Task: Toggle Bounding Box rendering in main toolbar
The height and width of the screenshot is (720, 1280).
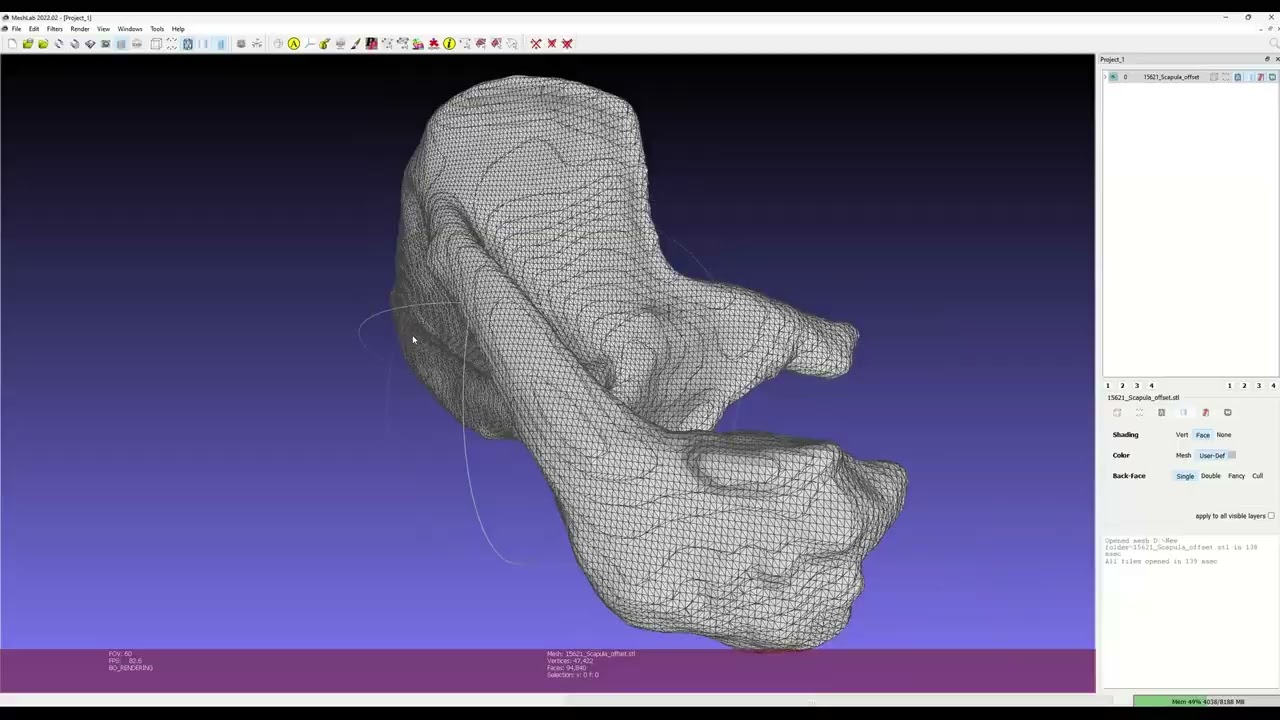Action: coord(156,43)
